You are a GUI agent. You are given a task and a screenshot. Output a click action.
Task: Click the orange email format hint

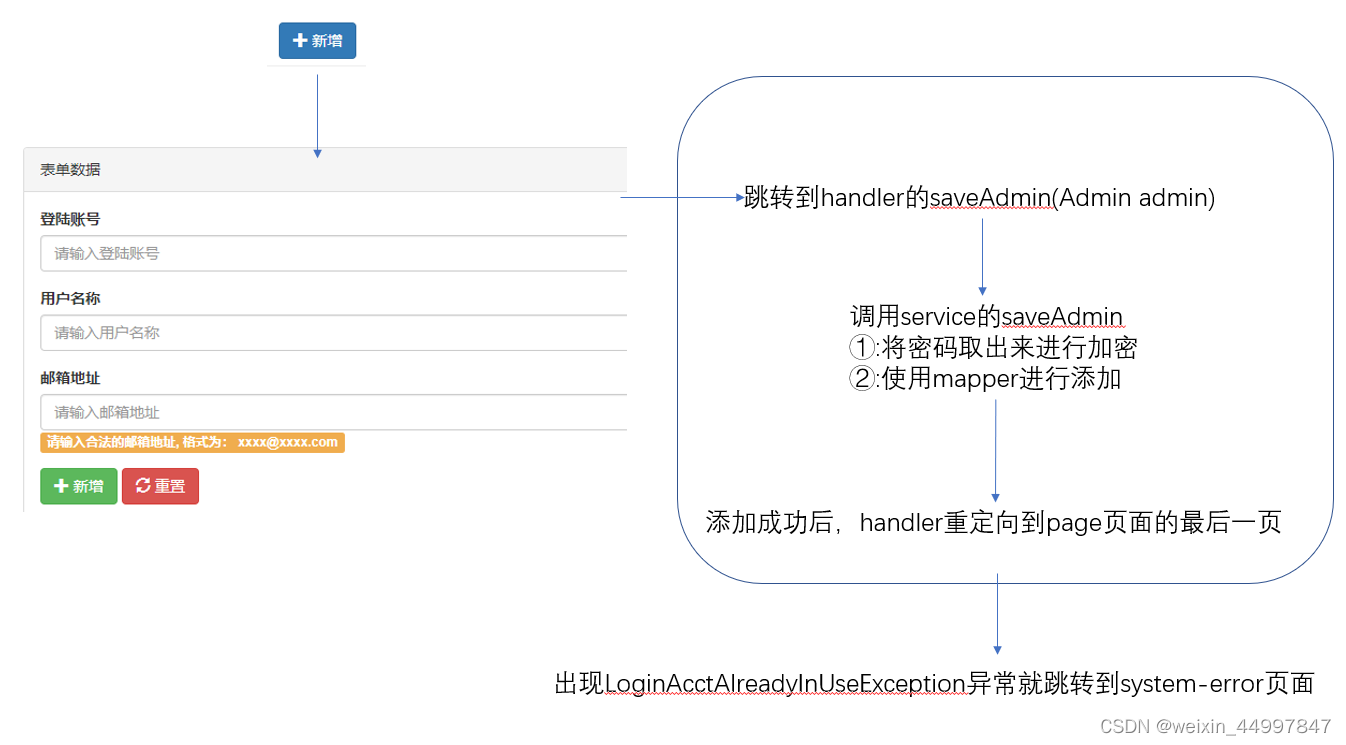(193, 442)
